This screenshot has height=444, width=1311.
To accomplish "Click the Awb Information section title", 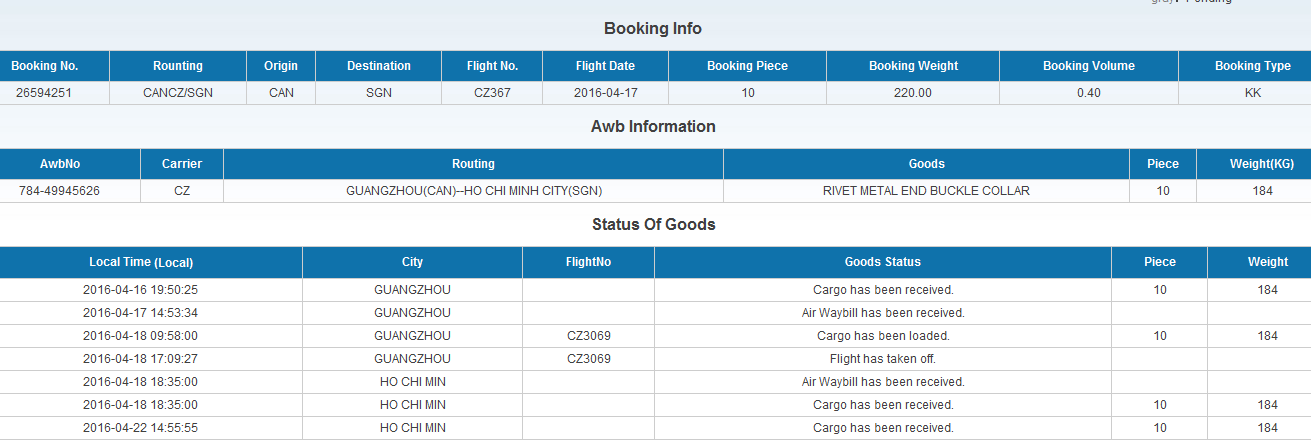I will (653, 127).
